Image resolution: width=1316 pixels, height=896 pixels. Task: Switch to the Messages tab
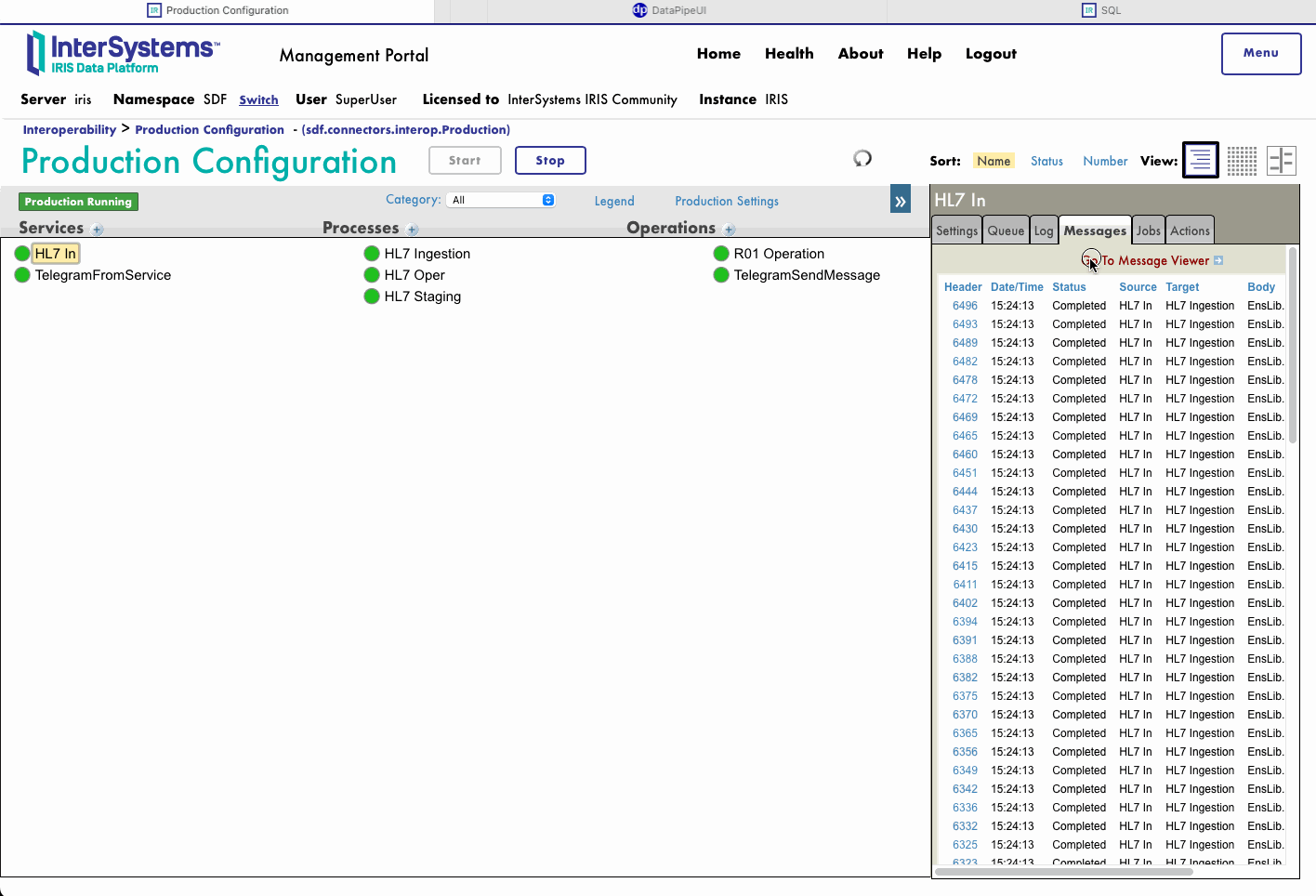click(1095, 231)
